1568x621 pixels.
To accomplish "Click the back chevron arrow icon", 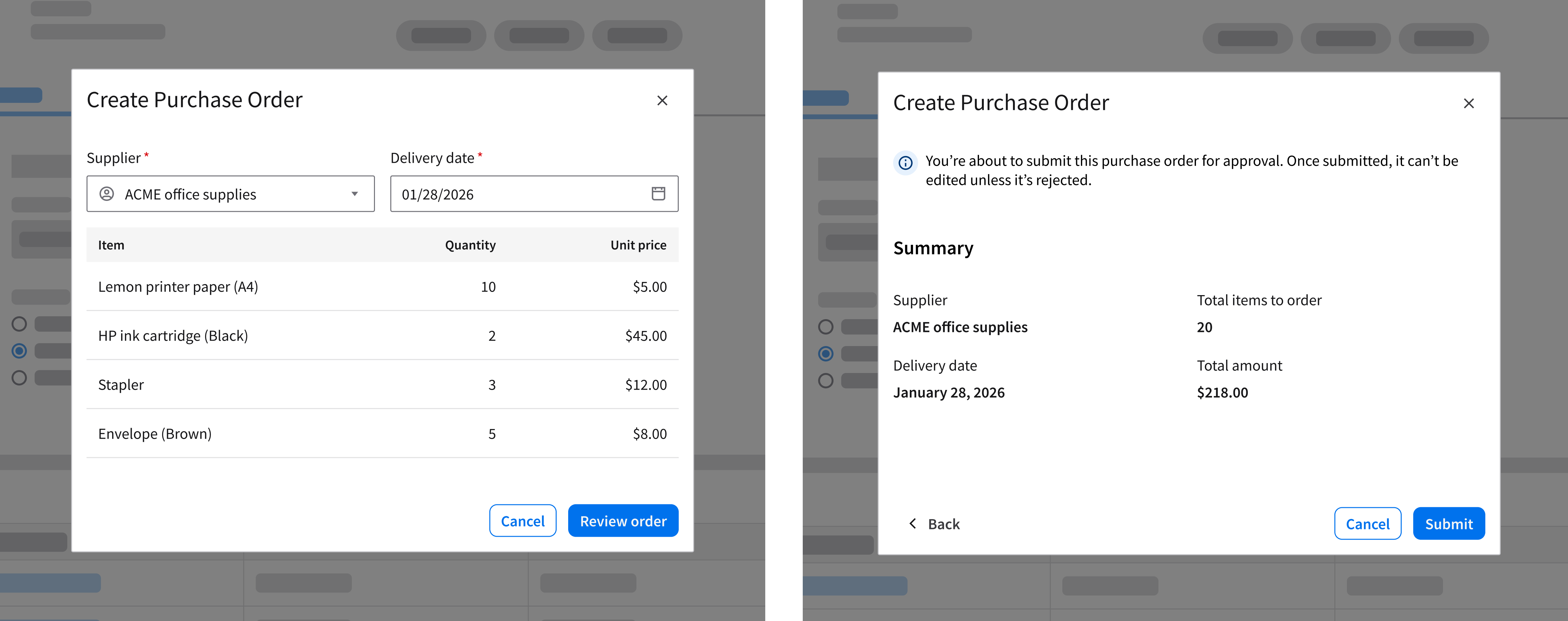I will point(912,524).
